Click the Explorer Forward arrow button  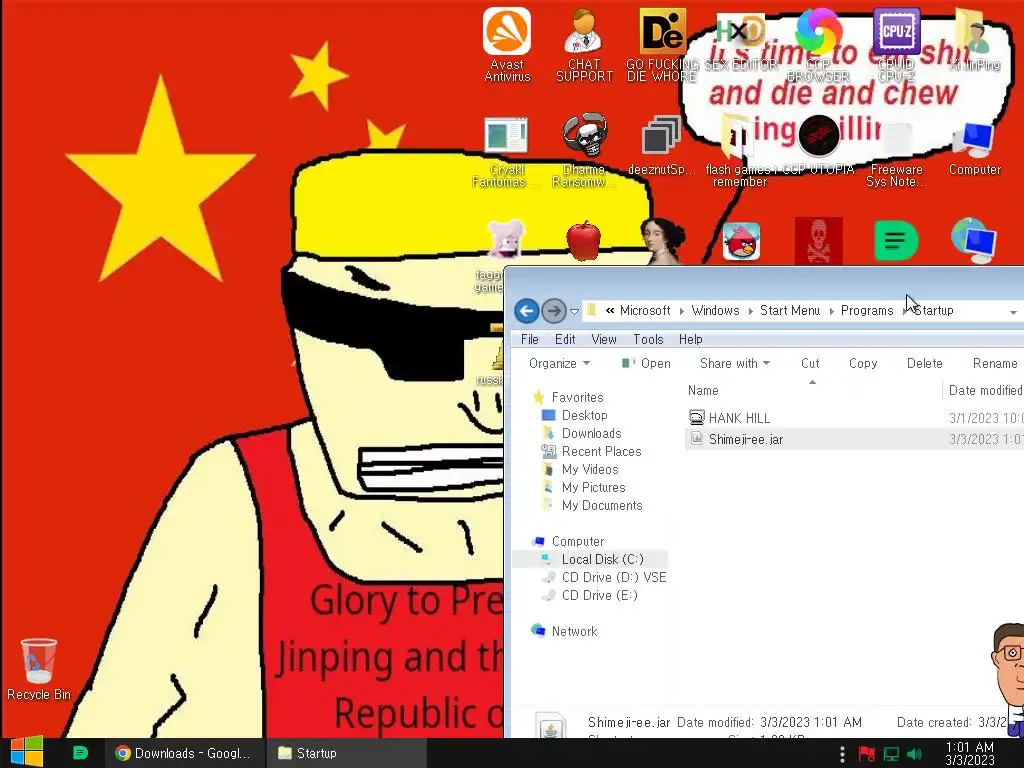coord(554,311)
